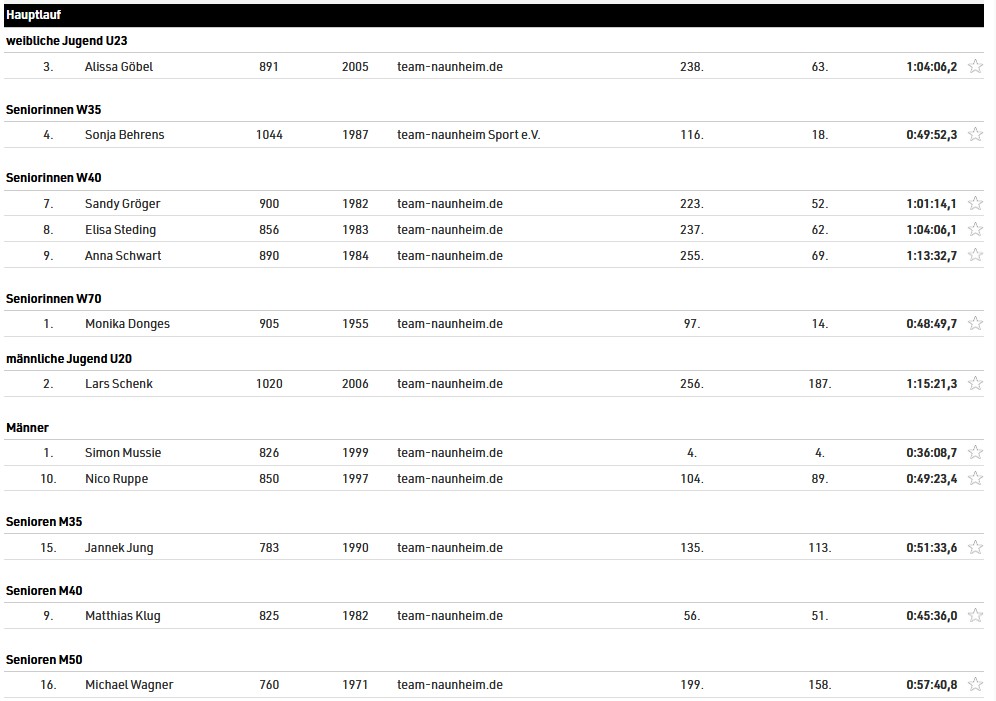The height and width of the screenshot is (701, 996).
Task: Toggle star for Jannek Jung's result
Action: coord(975,547)
